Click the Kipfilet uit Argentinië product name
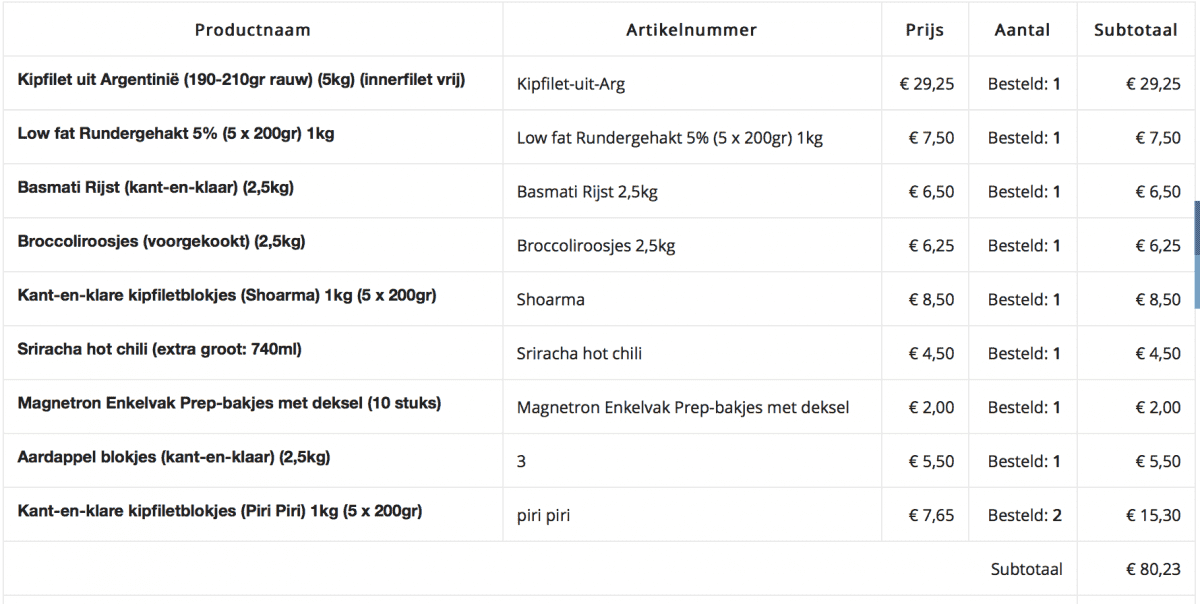Image resolution: width=1200 pixels, height=604 pixels. pos(242,79)
